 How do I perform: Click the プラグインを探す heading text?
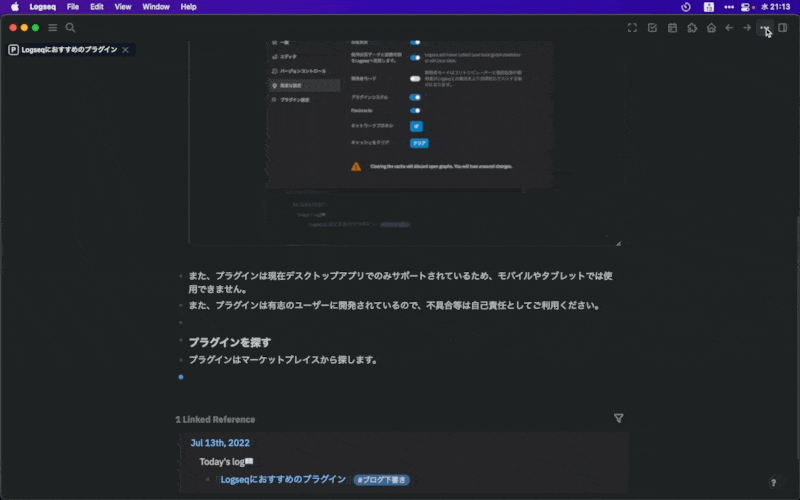(230, 342)
